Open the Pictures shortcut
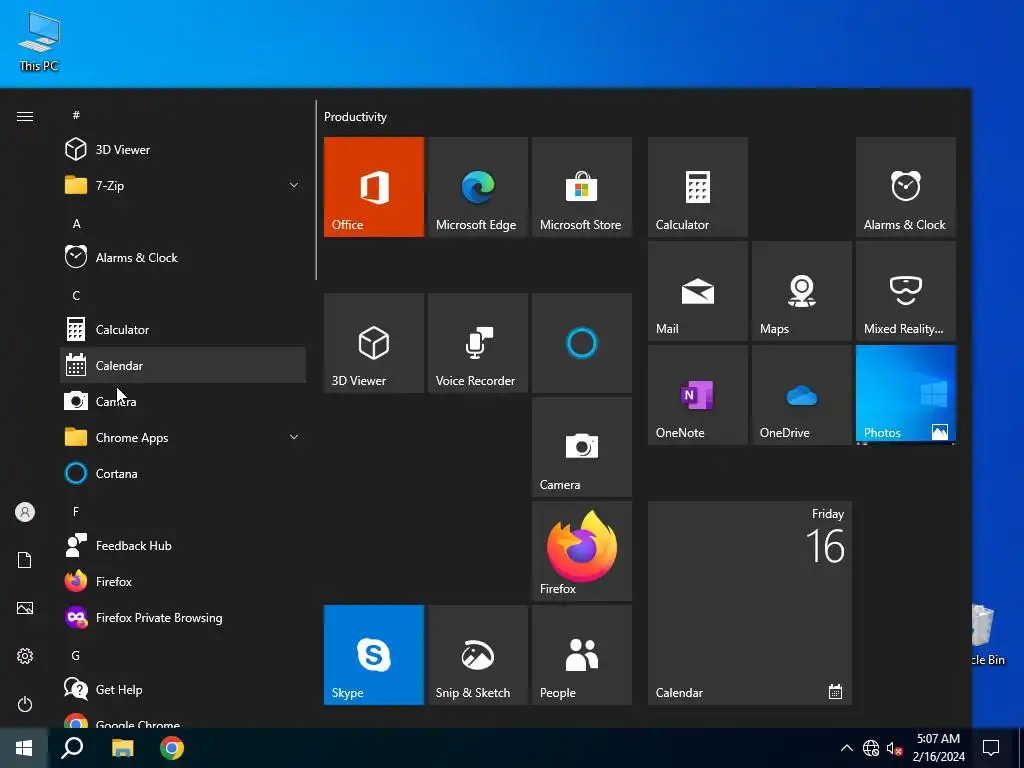This screenshot has width=1024, height=768. (25, 608)
